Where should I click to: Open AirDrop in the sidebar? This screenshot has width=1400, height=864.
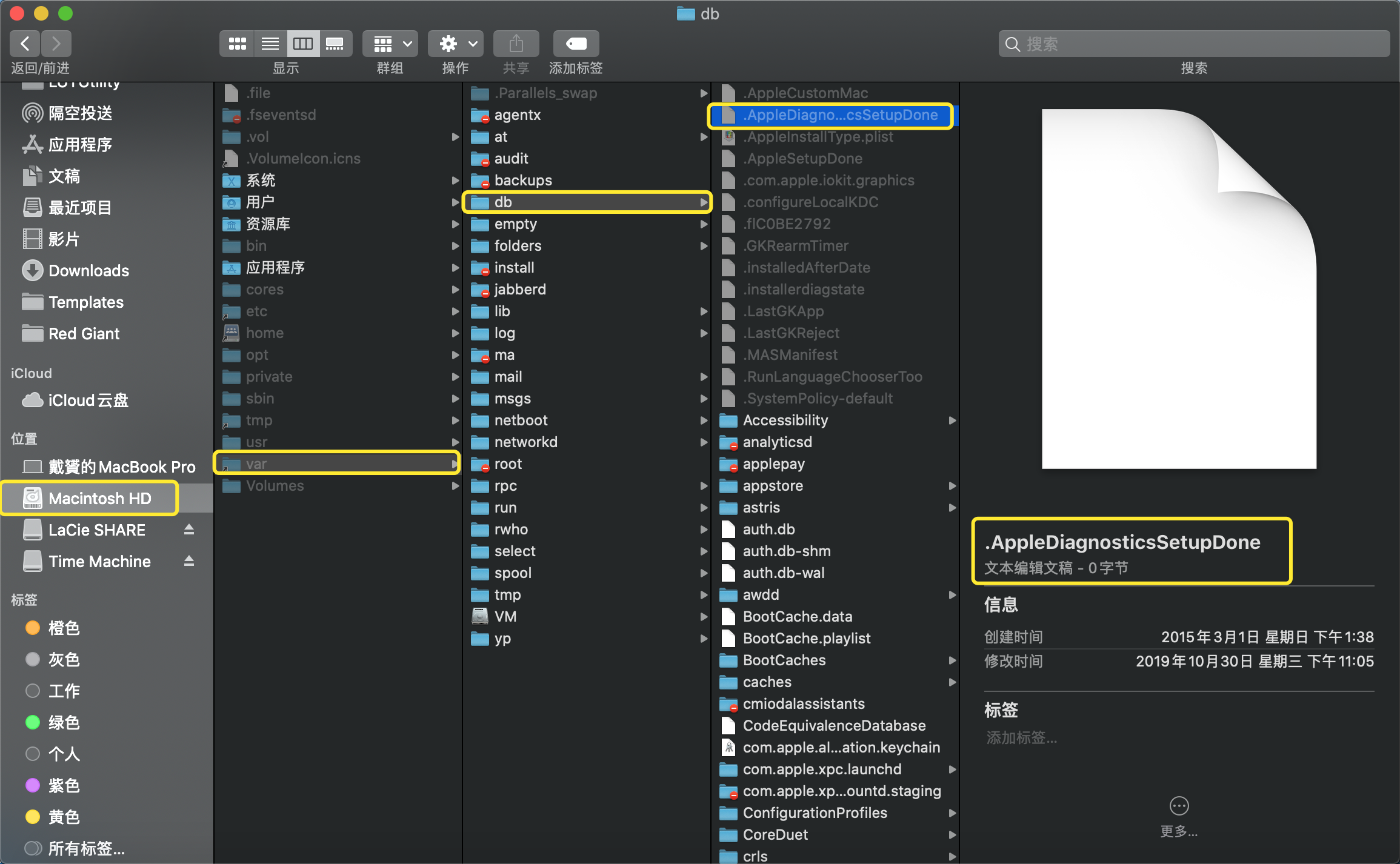(x=80, y=113)
